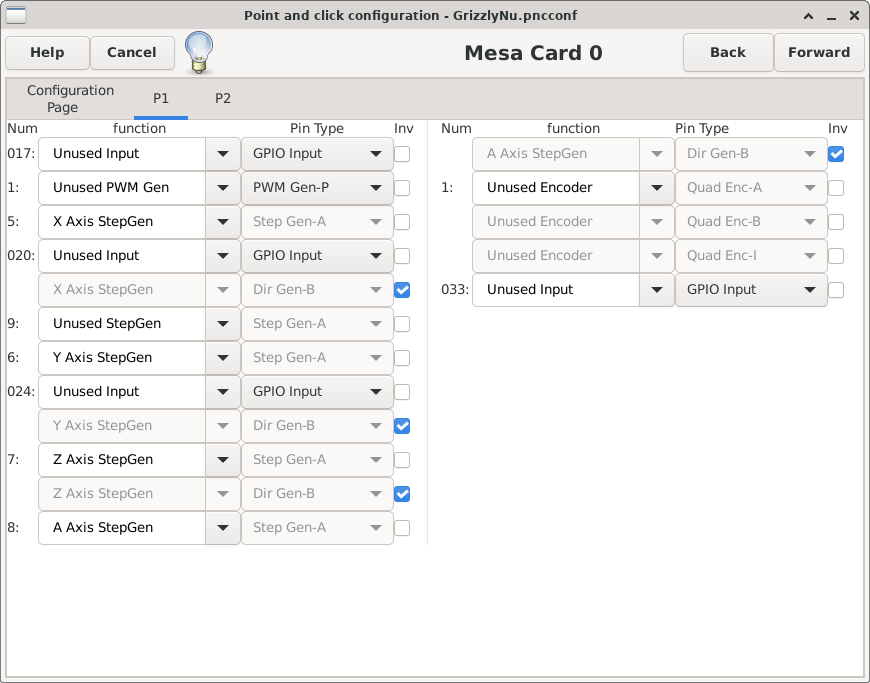Open Unused Encoder function dropdown at 1
870x683 pixels.
click(x=656, y=188)
